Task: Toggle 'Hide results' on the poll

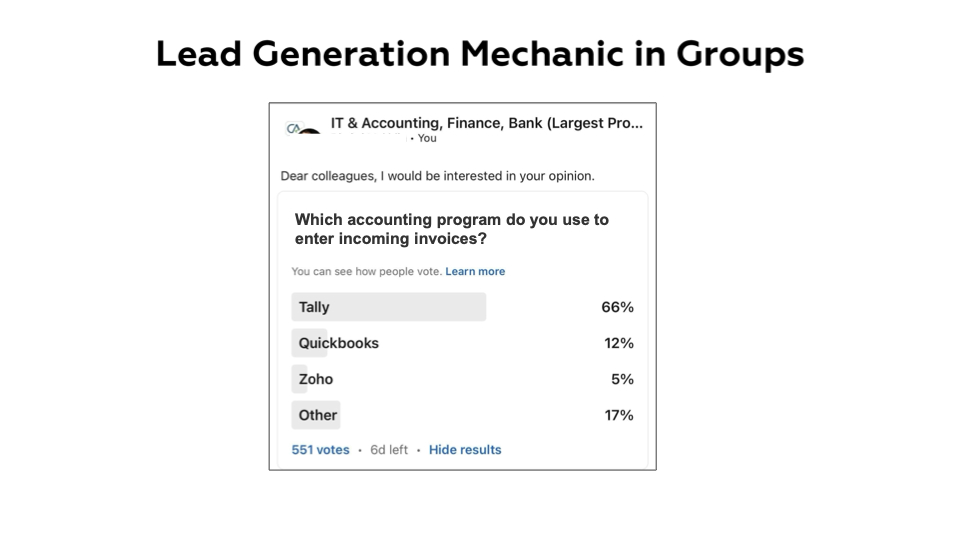Action: coord(465,450)
